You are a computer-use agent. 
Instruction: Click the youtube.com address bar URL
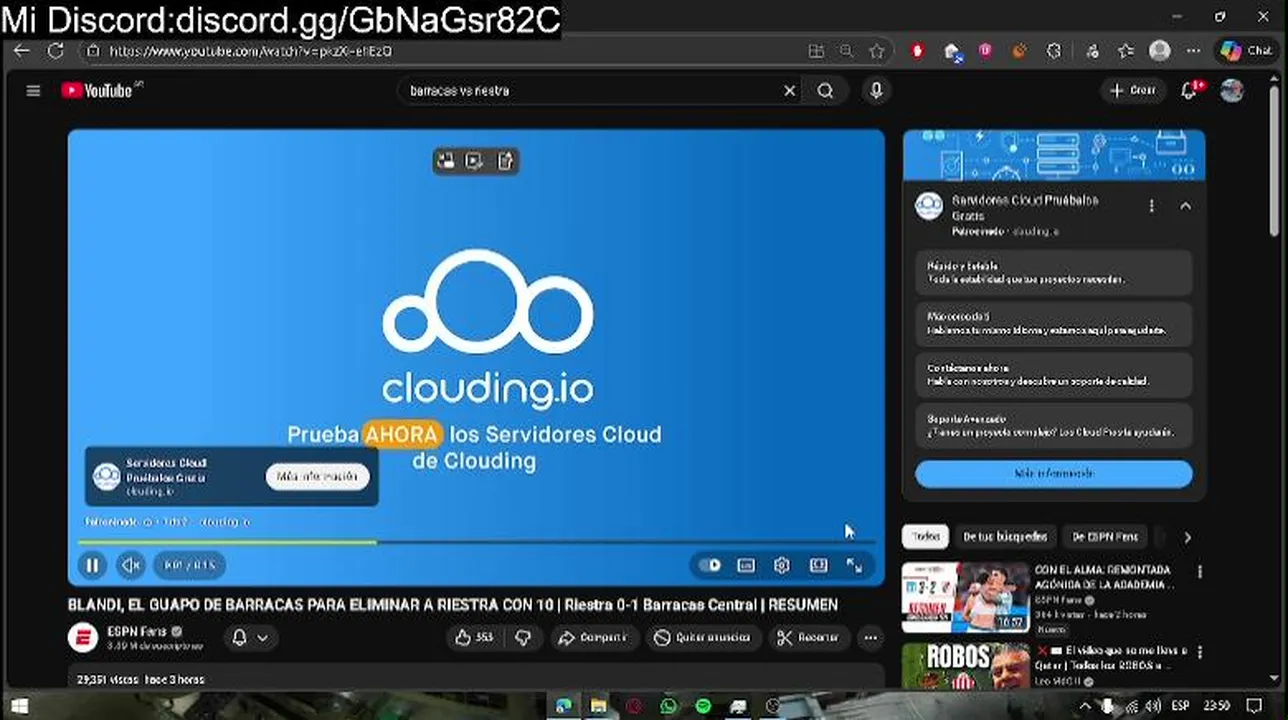250,51
